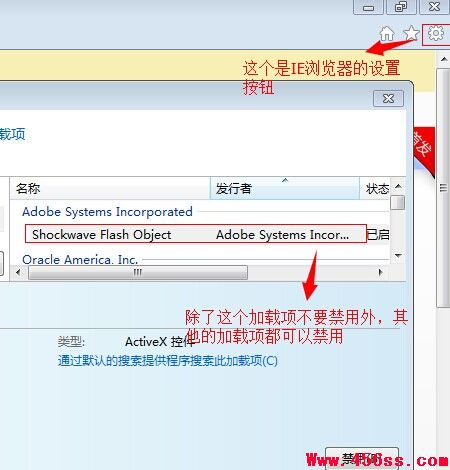
Task: Sort list by 发行者 column header
Action: [x=285, y=188]
